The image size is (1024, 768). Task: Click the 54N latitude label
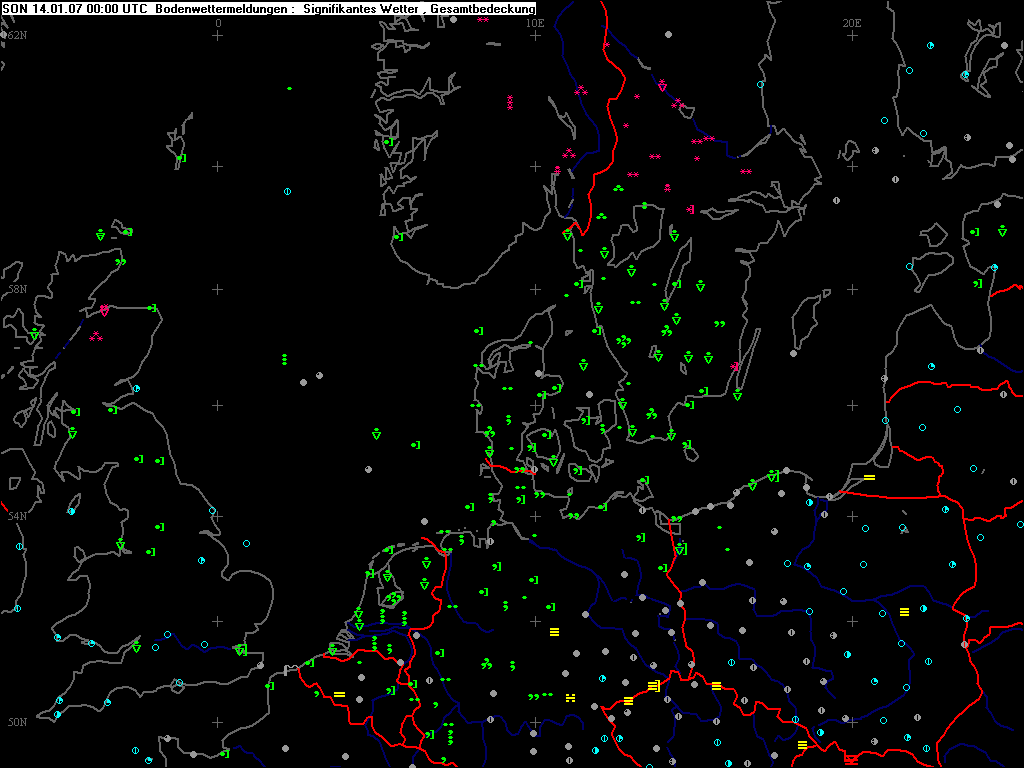16,516
